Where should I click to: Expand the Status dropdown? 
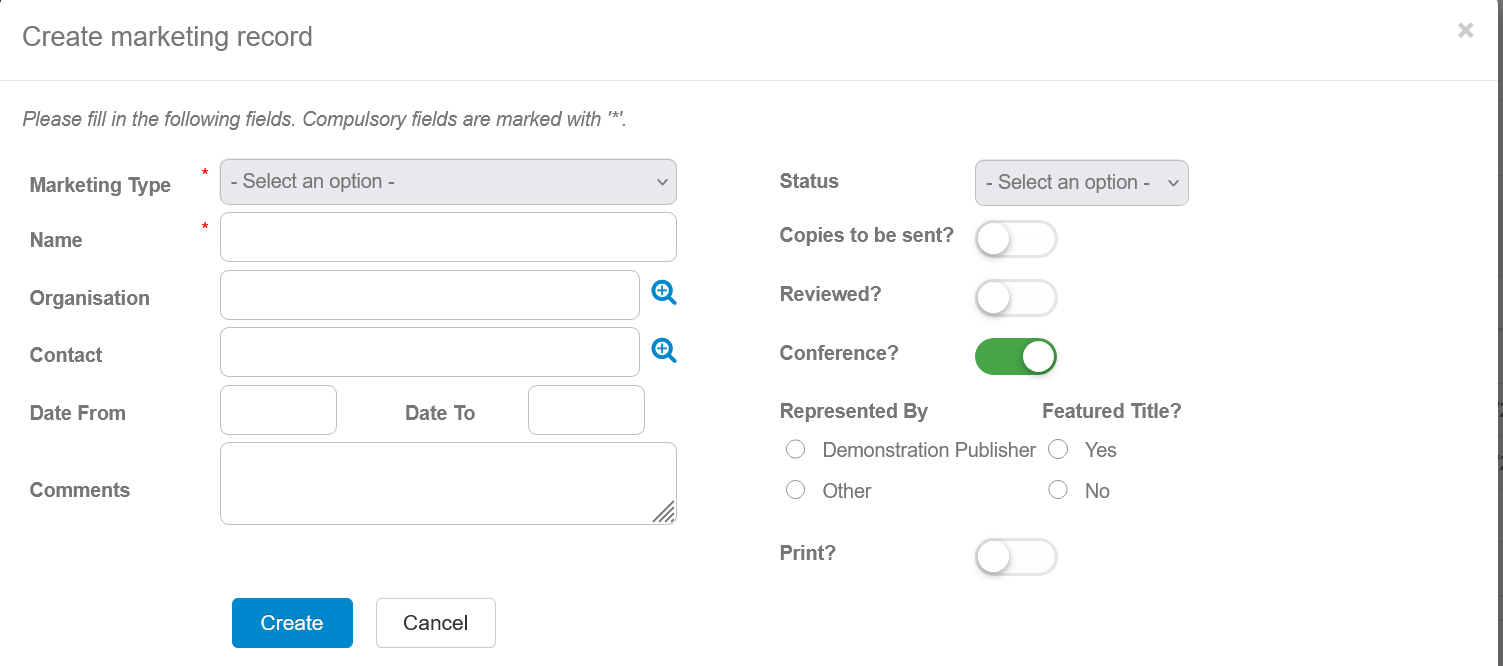coord(1081,183)
